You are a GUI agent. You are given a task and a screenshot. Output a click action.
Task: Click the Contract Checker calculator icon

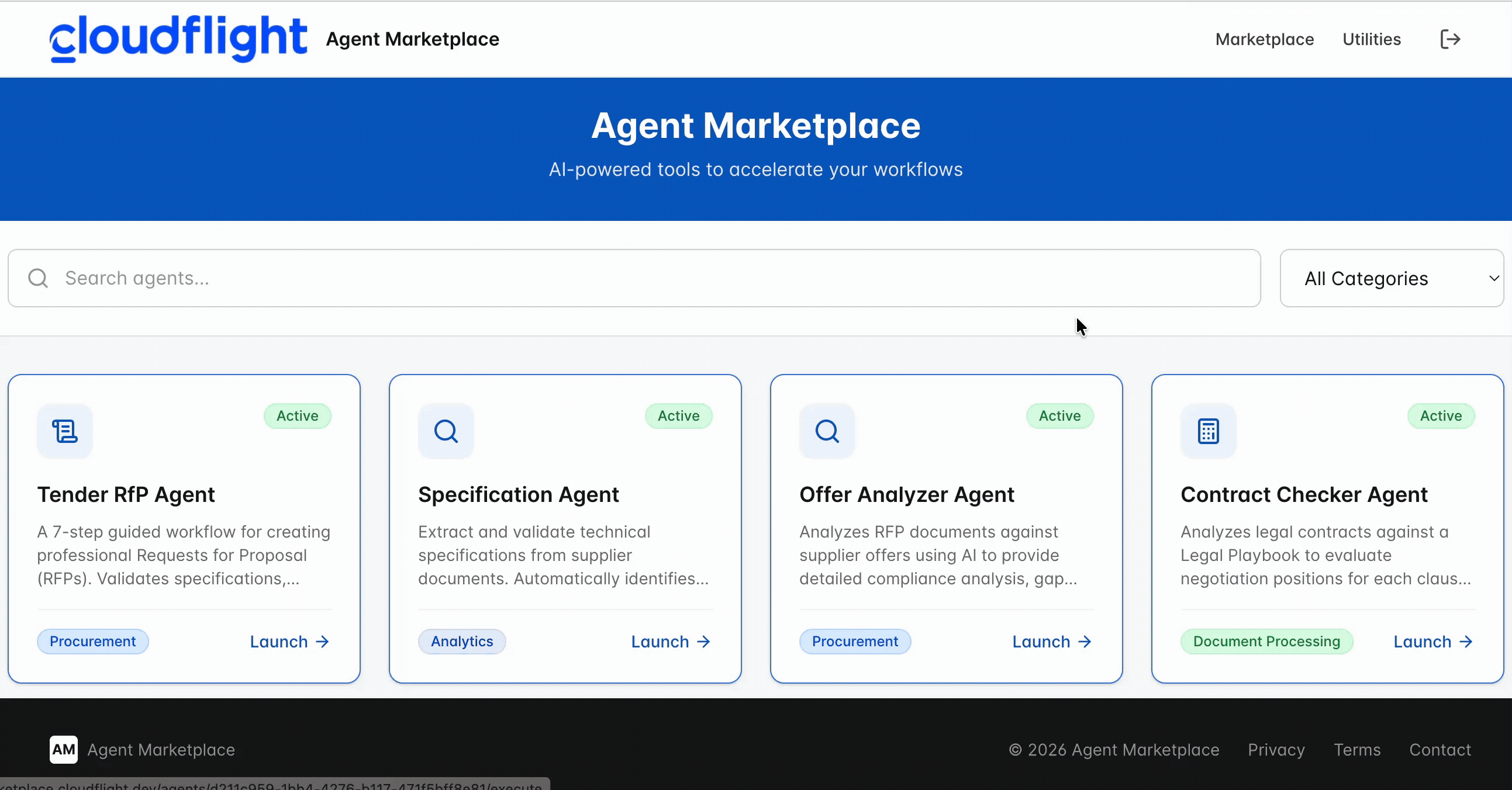click(1208, 431)
